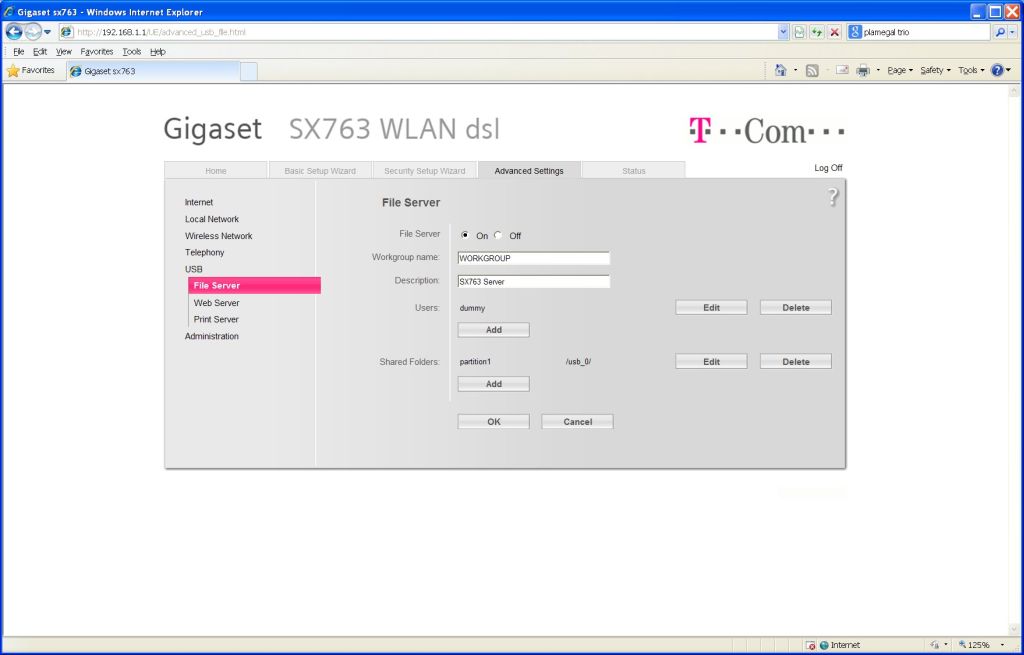Expand the Home button dropdown arrow

(795, 71)
